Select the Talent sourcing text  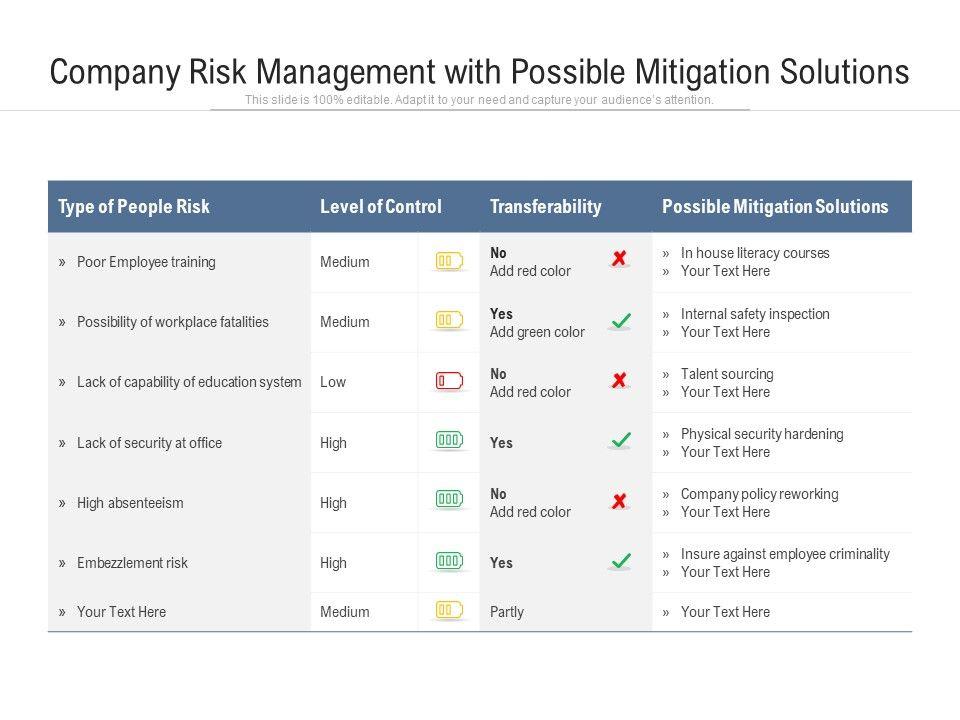pyautogui.click(x=727, y=374)
